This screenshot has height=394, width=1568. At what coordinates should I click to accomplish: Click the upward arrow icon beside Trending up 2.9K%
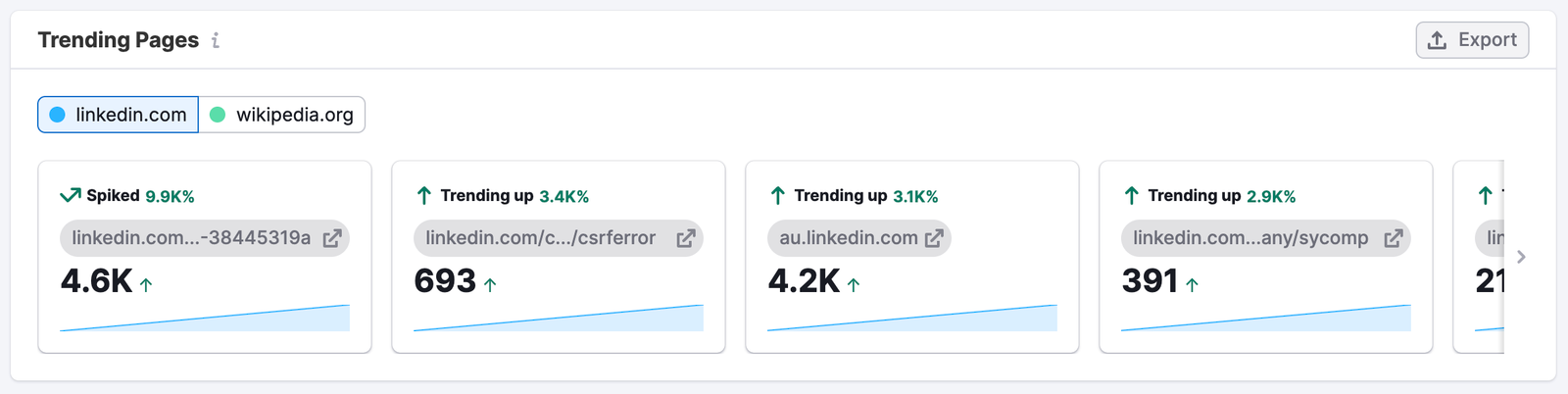(1132, 195)
